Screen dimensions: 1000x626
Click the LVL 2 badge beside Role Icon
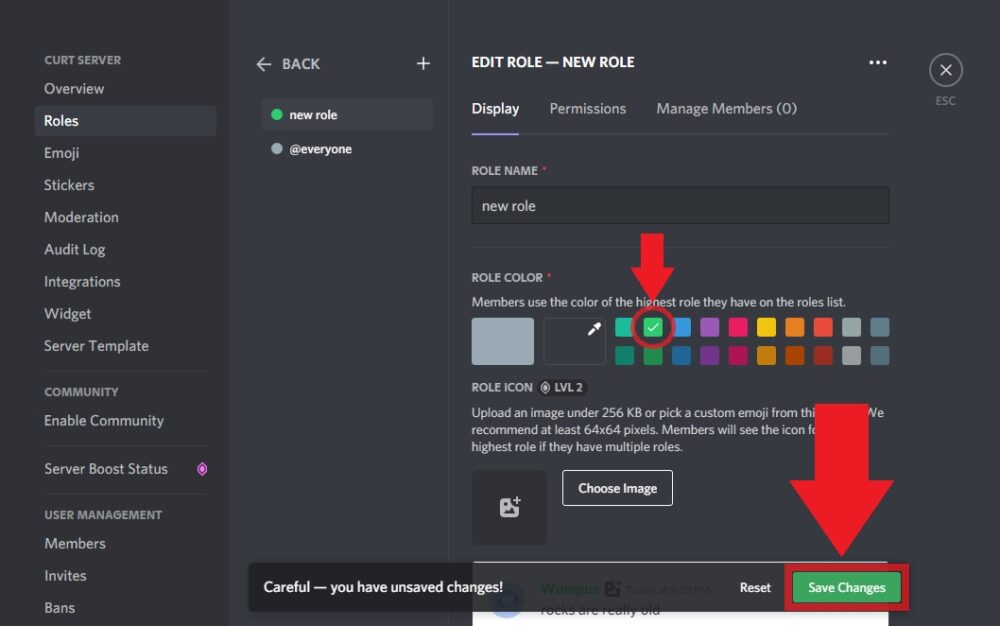[561, 387]
